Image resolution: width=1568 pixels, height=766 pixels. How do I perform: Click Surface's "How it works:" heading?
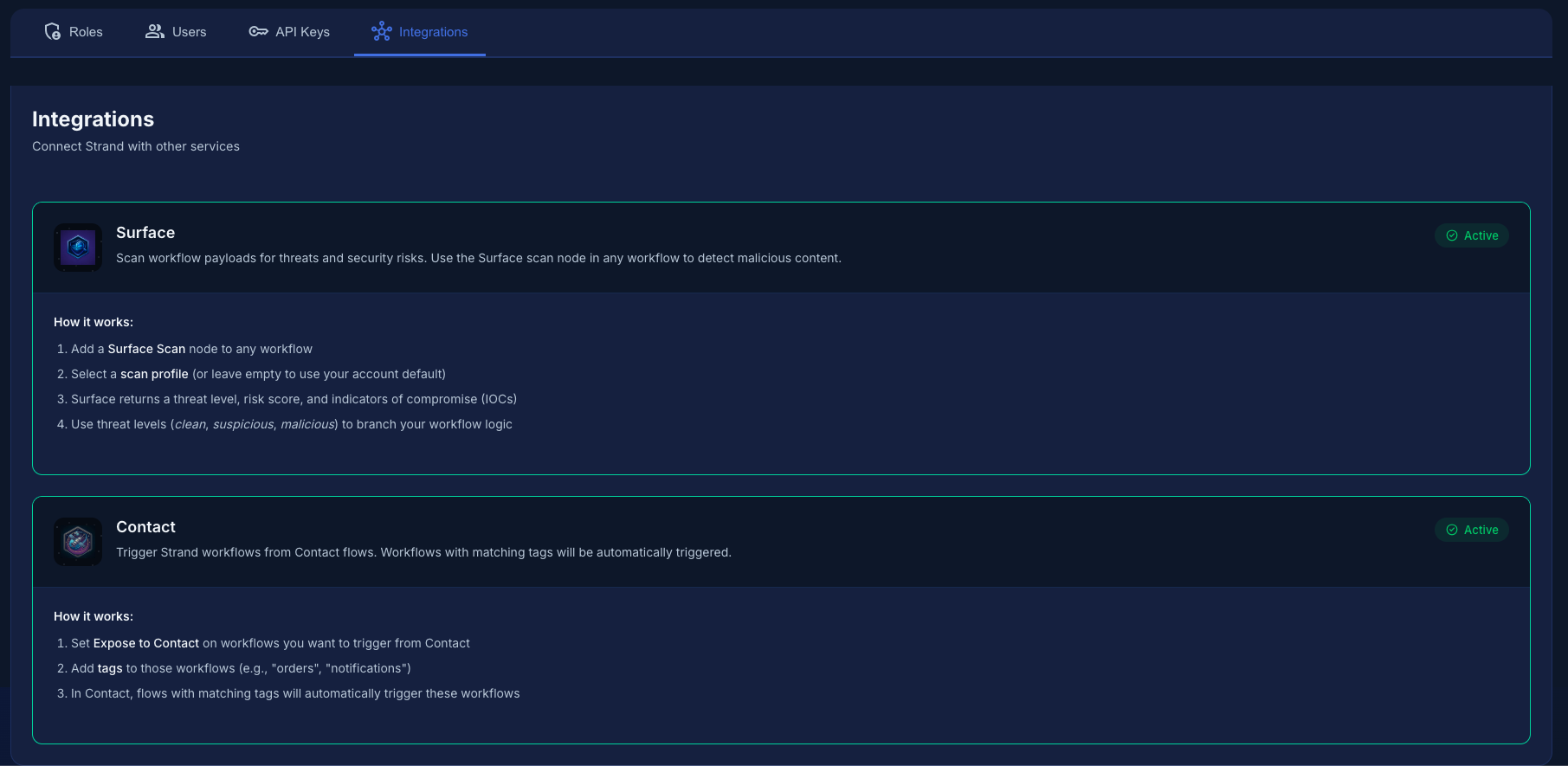click(94, 322)
